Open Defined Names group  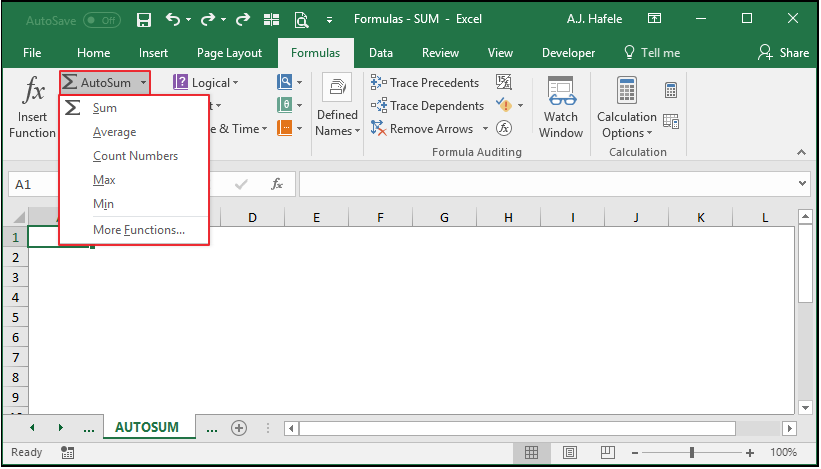point(337,107)
